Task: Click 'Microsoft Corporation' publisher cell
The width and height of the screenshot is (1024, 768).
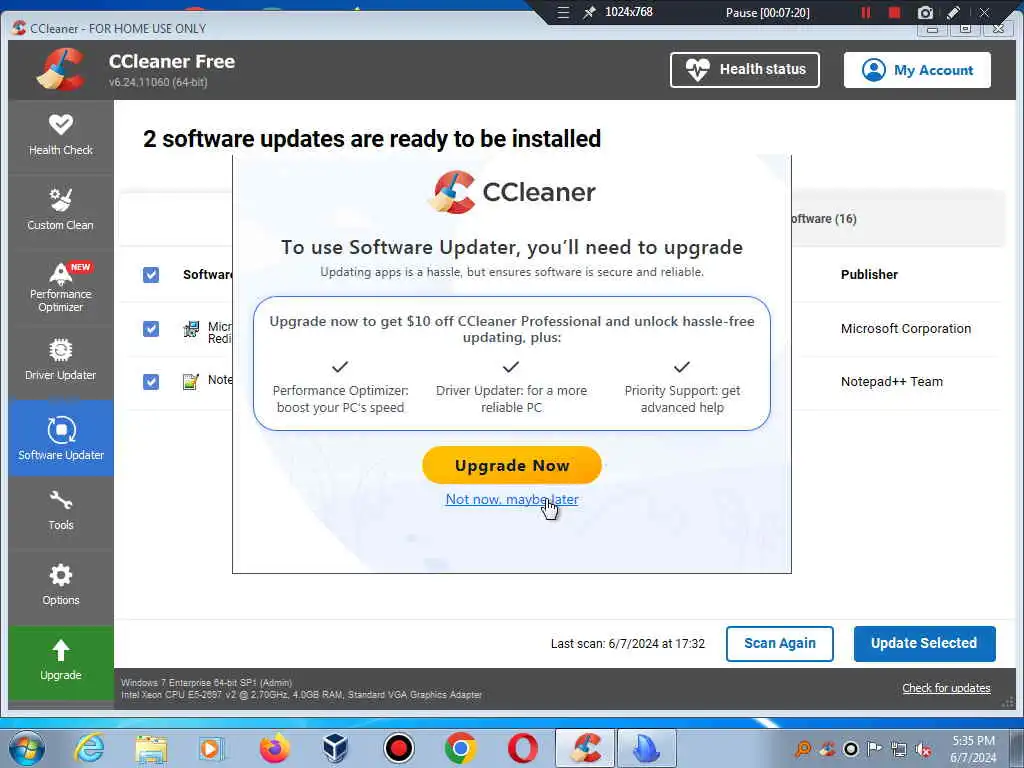Action: tap(906, 328)
